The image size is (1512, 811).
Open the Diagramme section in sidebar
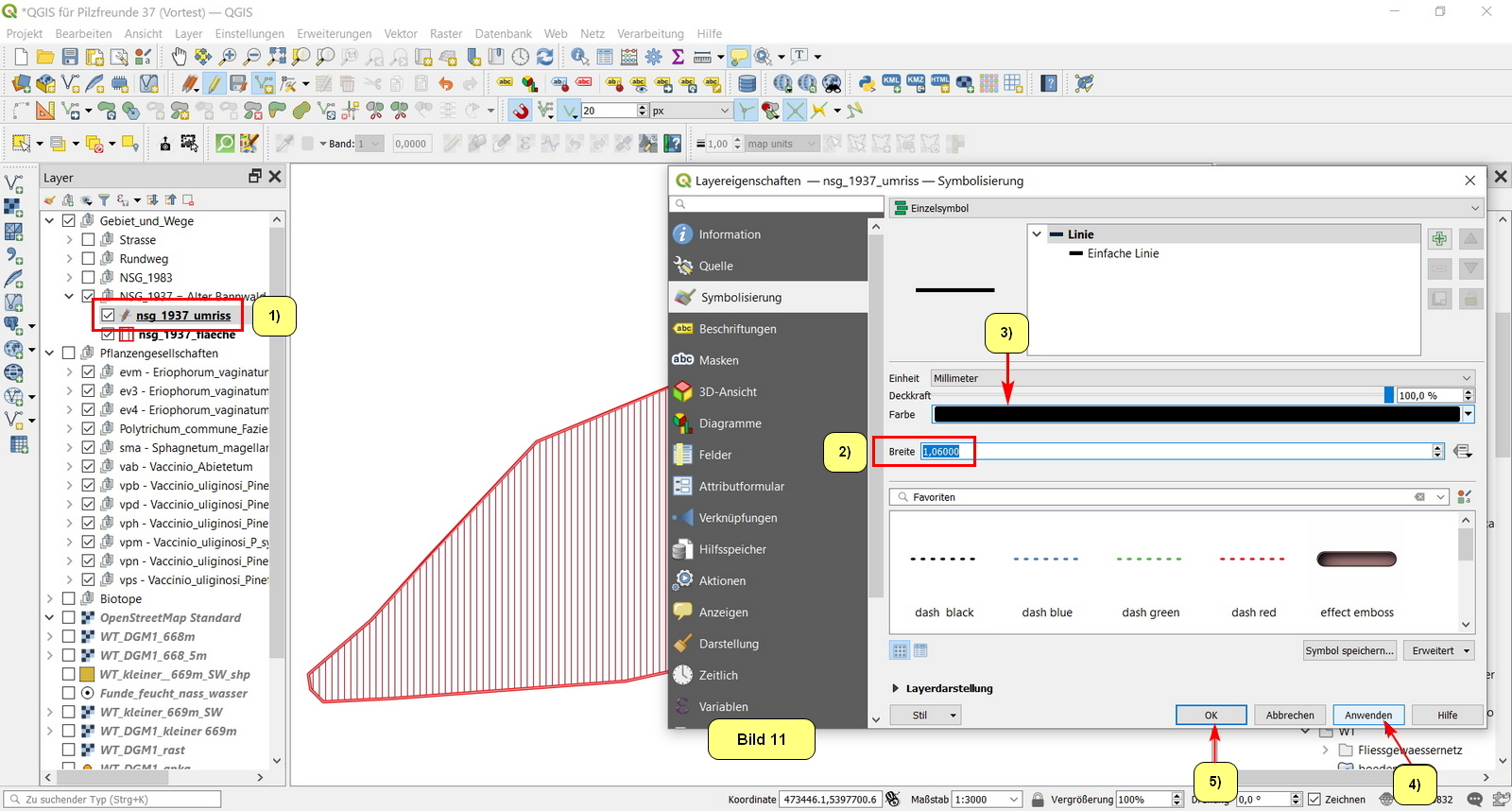point(730,423)
